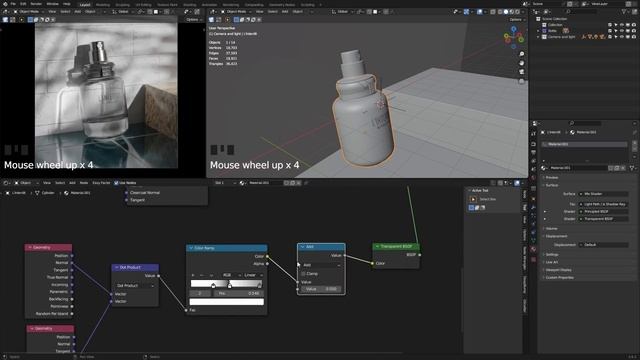Open Color Ramp Linear interpolation dropdown
This screenshot has width=640, height=360.
pos(253,275)
